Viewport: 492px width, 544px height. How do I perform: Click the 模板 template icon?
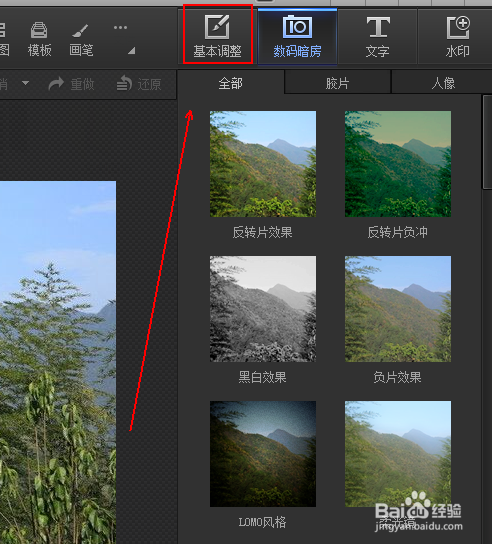[39, 39]
